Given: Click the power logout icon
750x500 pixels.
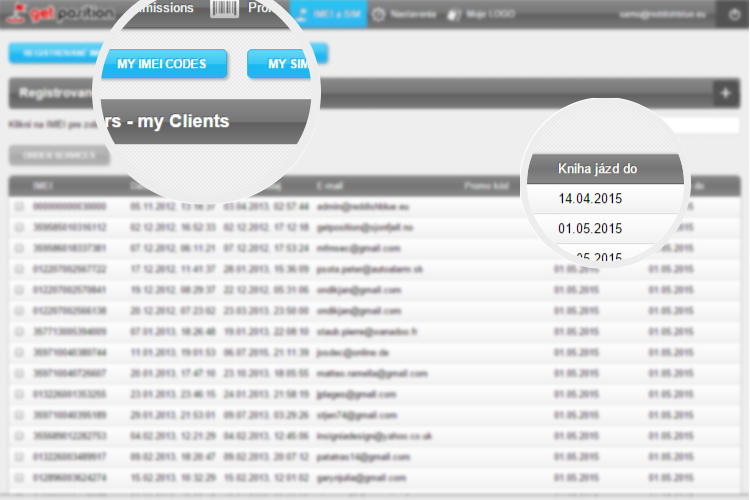Looking at the screenshot, I should point(734,14).
